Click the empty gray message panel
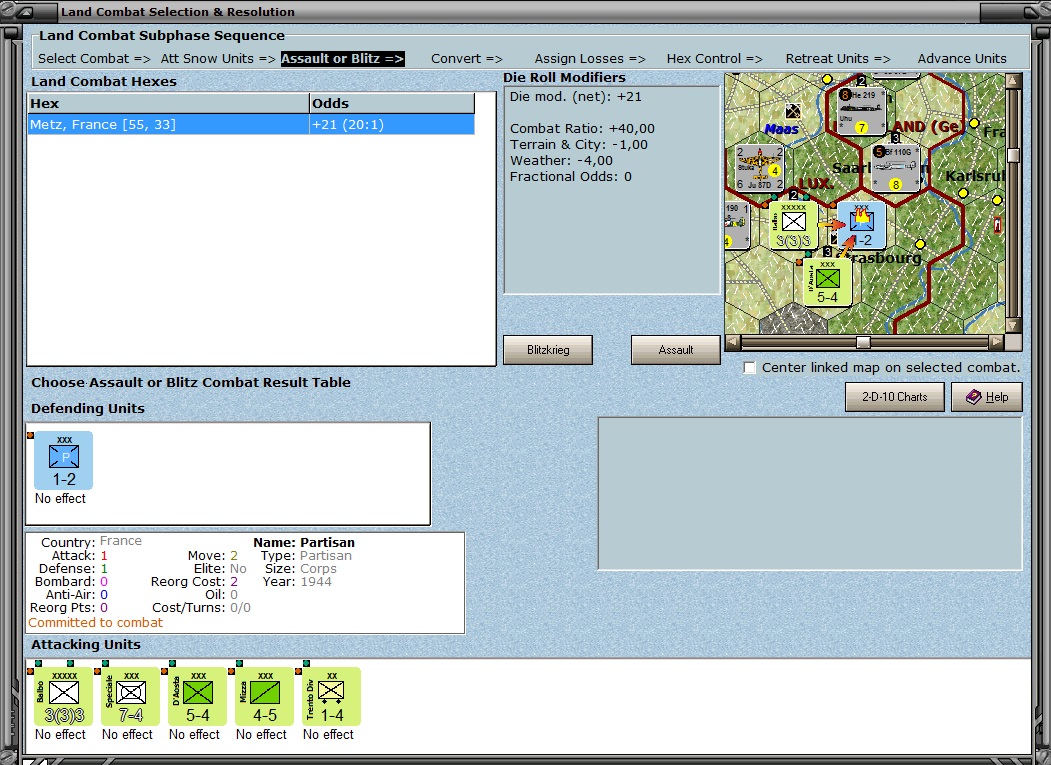Screen dimensions: 1051x765 [x=810, y=493]
